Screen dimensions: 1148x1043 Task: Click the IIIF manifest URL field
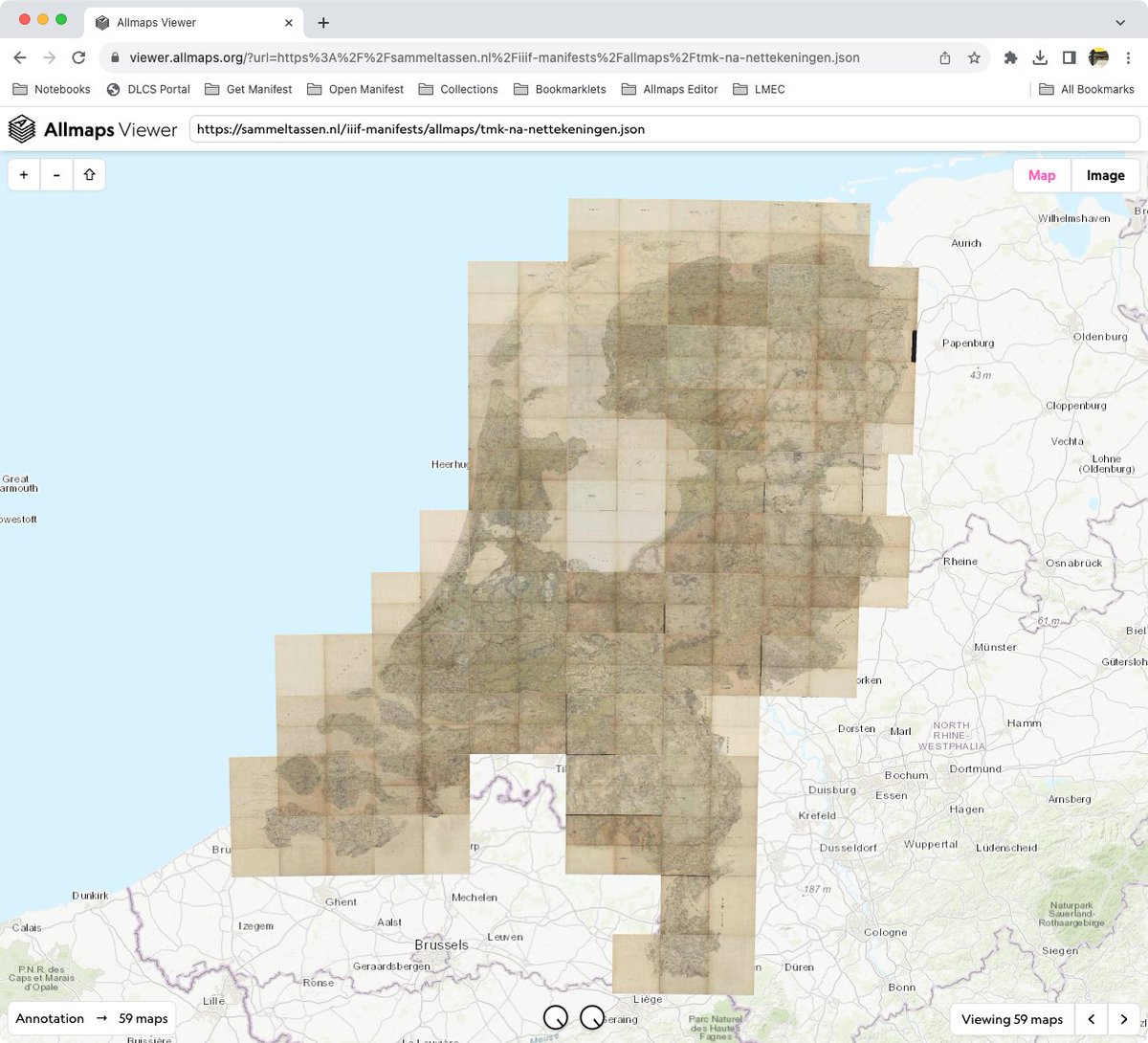(660, 128)
